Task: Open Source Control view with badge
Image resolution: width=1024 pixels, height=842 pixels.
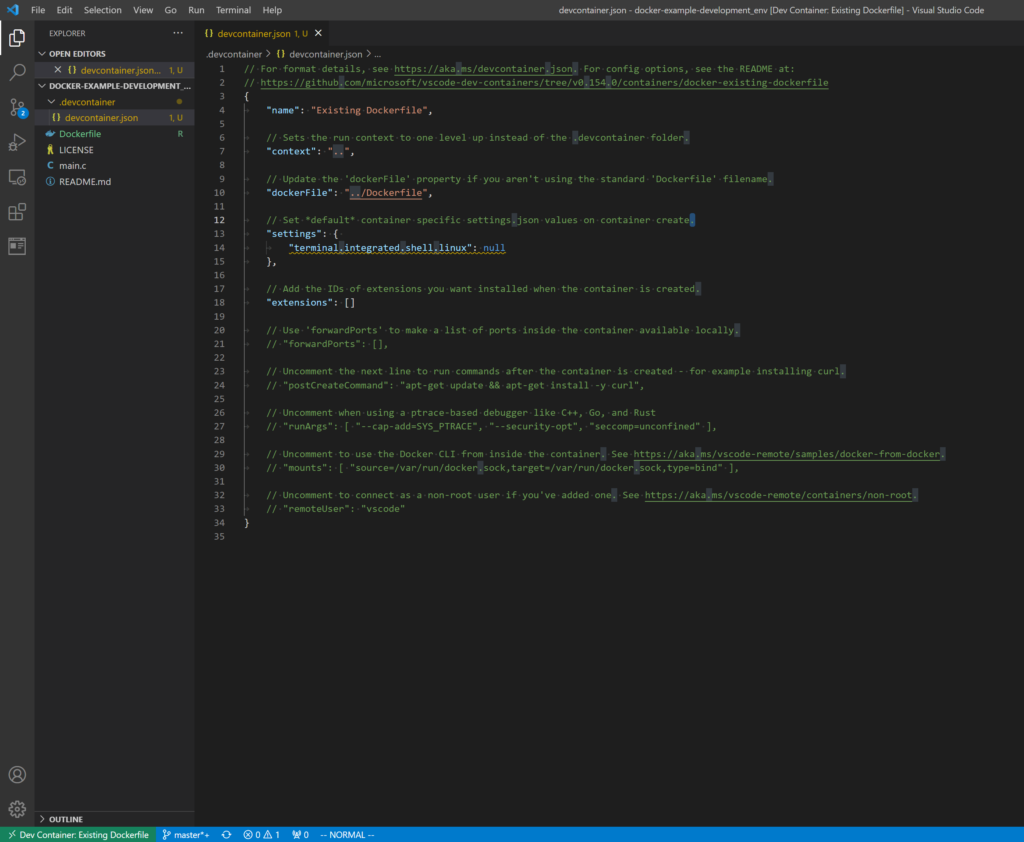Action: click(x=17, y=107)
